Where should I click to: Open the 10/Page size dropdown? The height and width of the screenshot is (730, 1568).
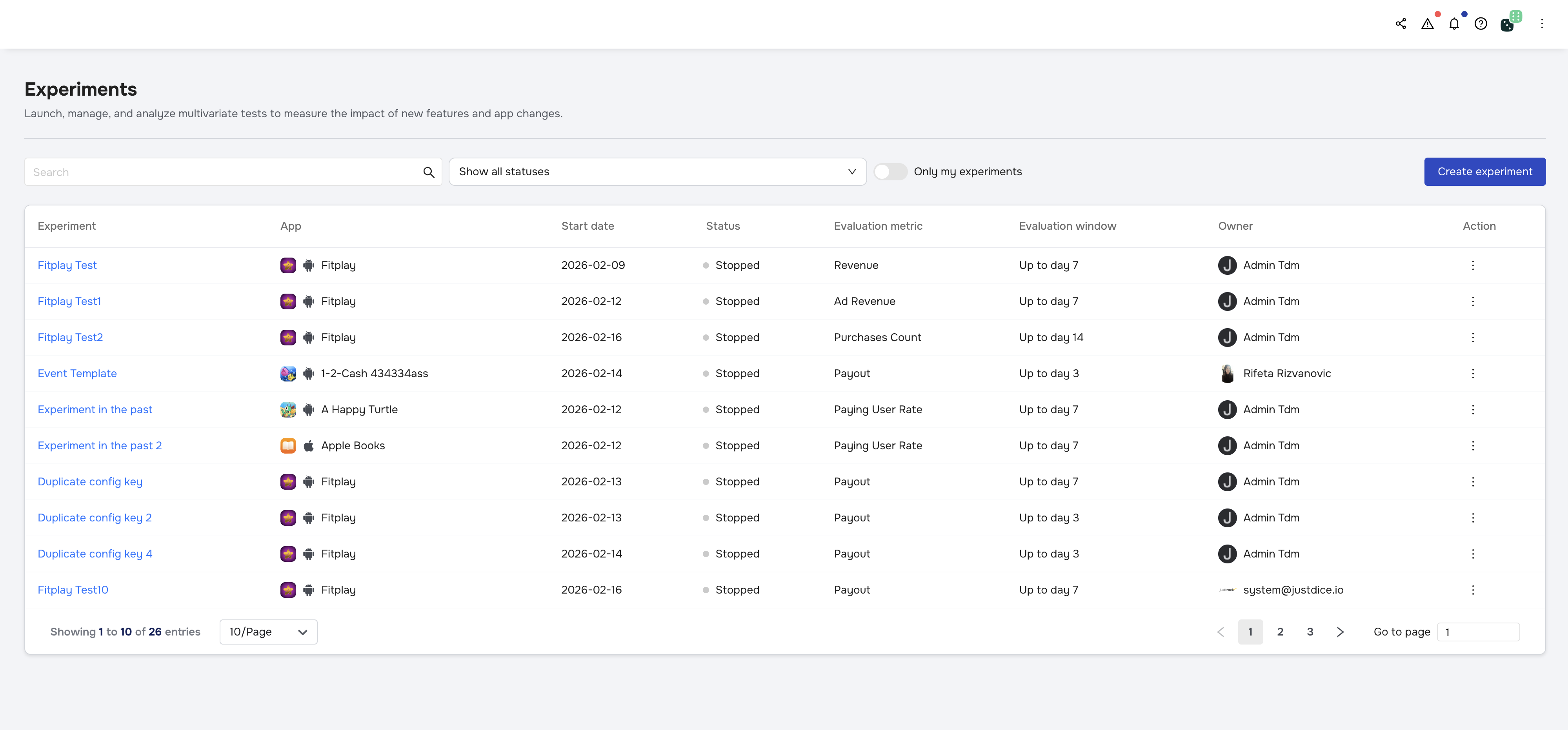(268, 632)
